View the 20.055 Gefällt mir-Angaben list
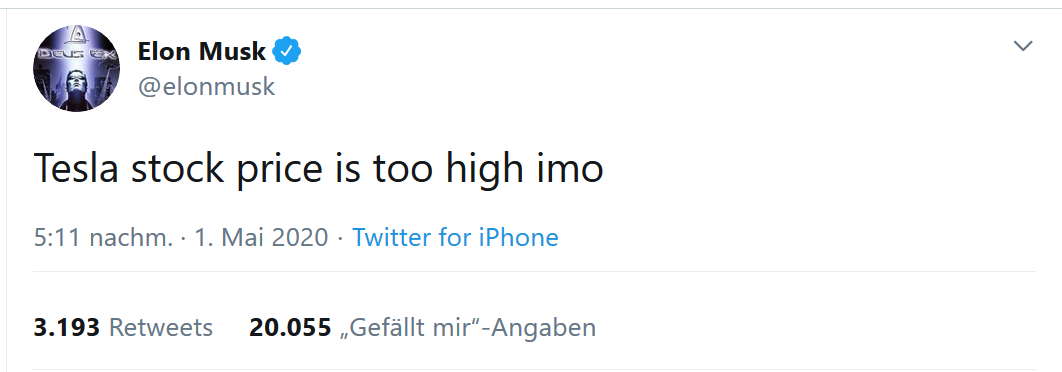This screenshot has width=1062, height=372. tap(423, 328)
